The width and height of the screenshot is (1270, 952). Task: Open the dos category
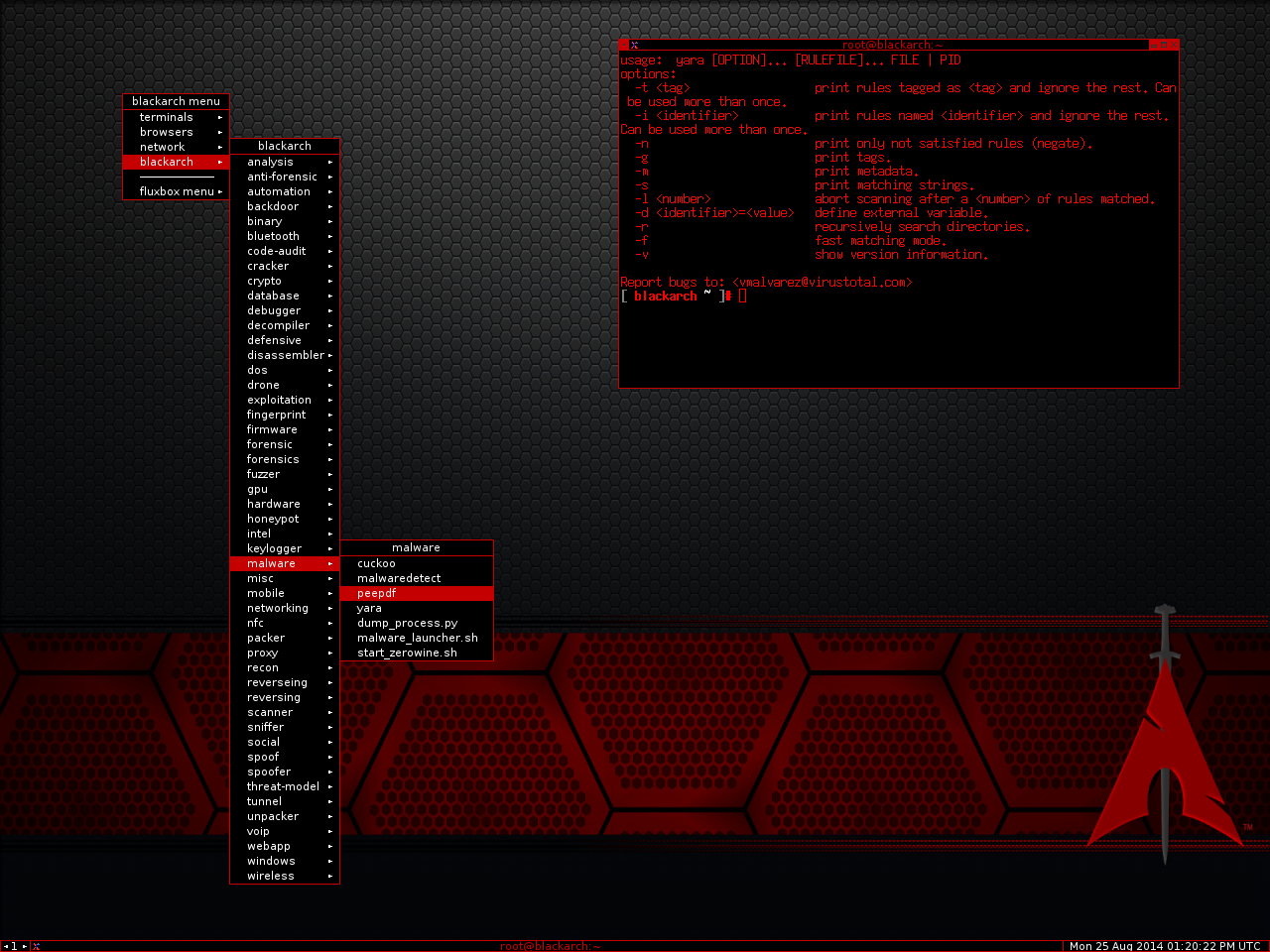[285, 370]
